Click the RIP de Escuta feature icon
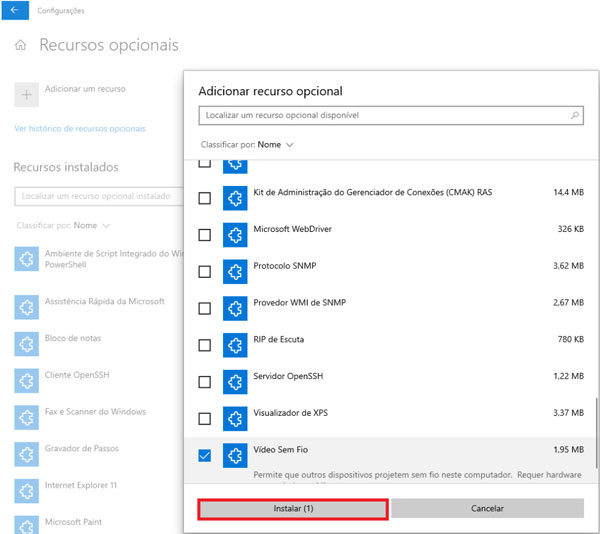The width and height of the screenshot is (600, 534). [235, 345]
